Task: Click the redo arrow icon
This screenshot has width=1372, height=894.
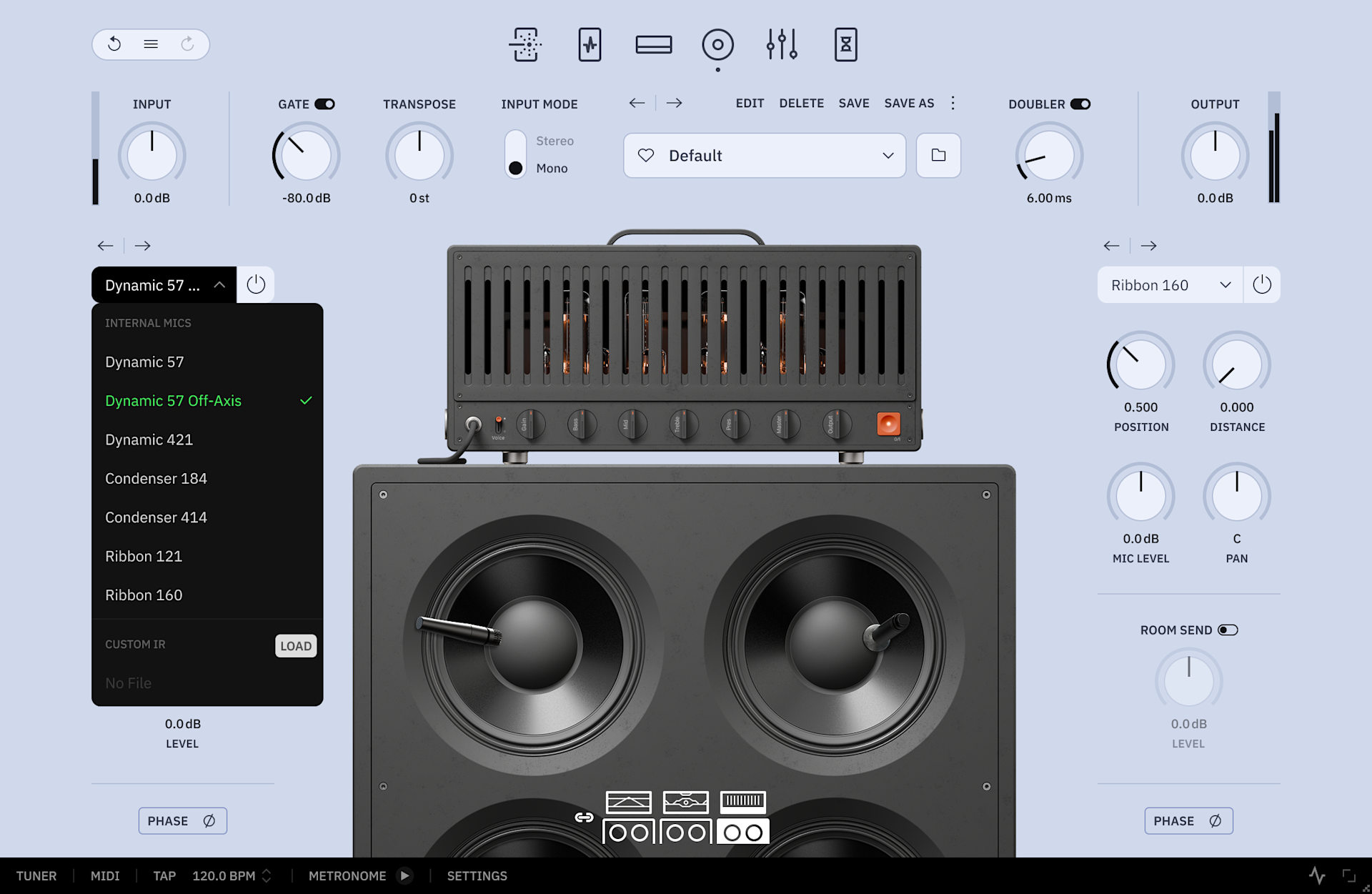Action: (x=187, y=44)
